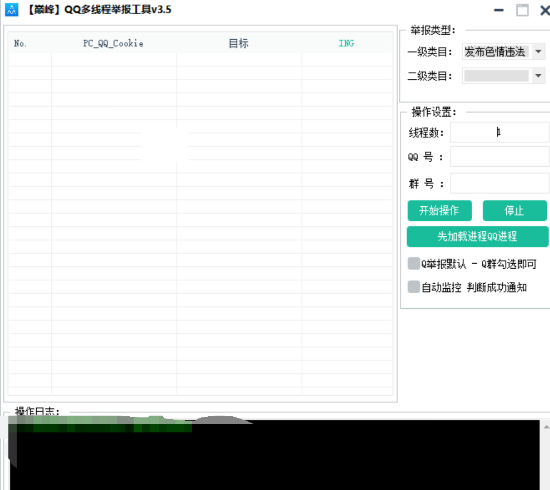Image resolution: width=550 pixels, height=490 pixels.
Task: Click the ING column header
Action: point(347,43)
